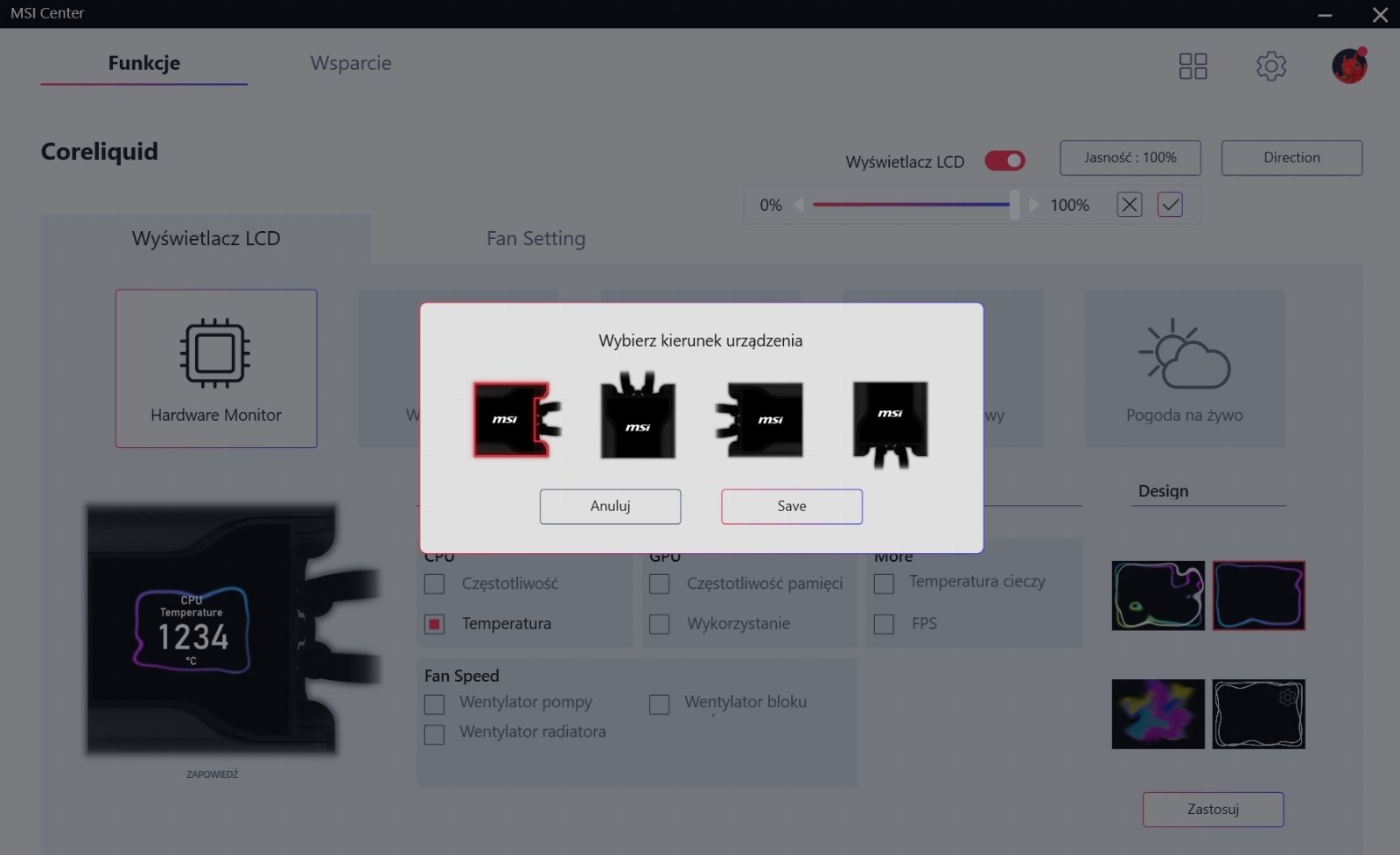The width and height of the screenshot is (1400, 855).
Task: Check GPU Wykorzystanie checkbox
Action: click(660, 624)
